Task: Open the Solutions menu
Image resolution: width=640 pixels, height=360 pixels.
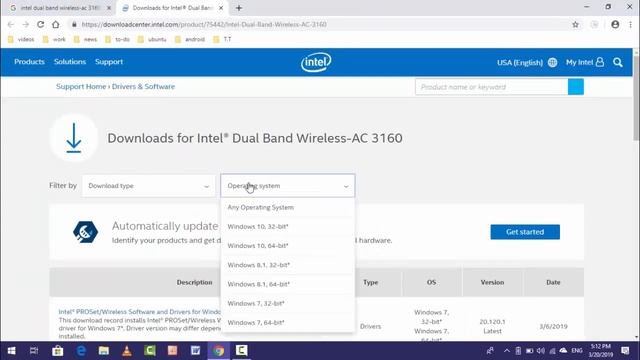Action: [x=70, y=62]
